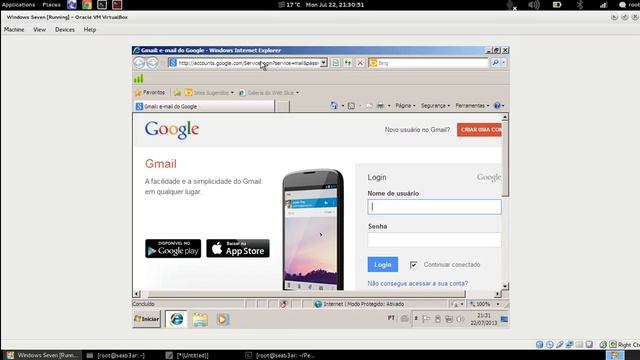Click the Bluetooth icon in top panel
Screen dimensions: 640x360
pos(580,5)
